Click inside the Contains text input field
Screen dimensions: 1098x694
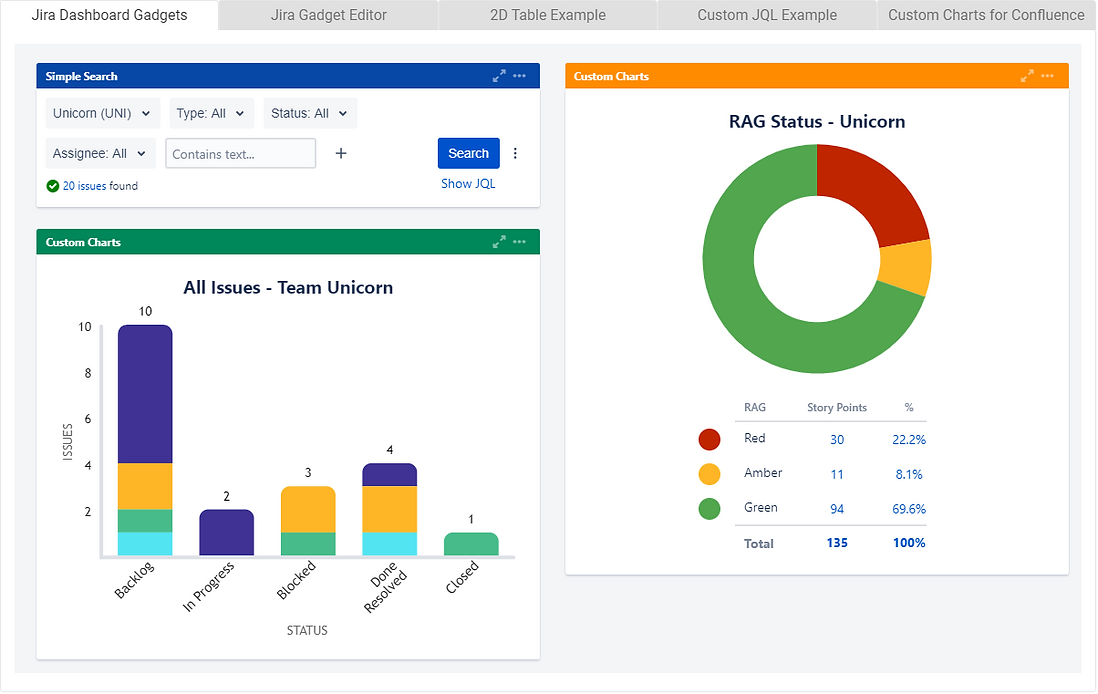[x=240, y=153]
